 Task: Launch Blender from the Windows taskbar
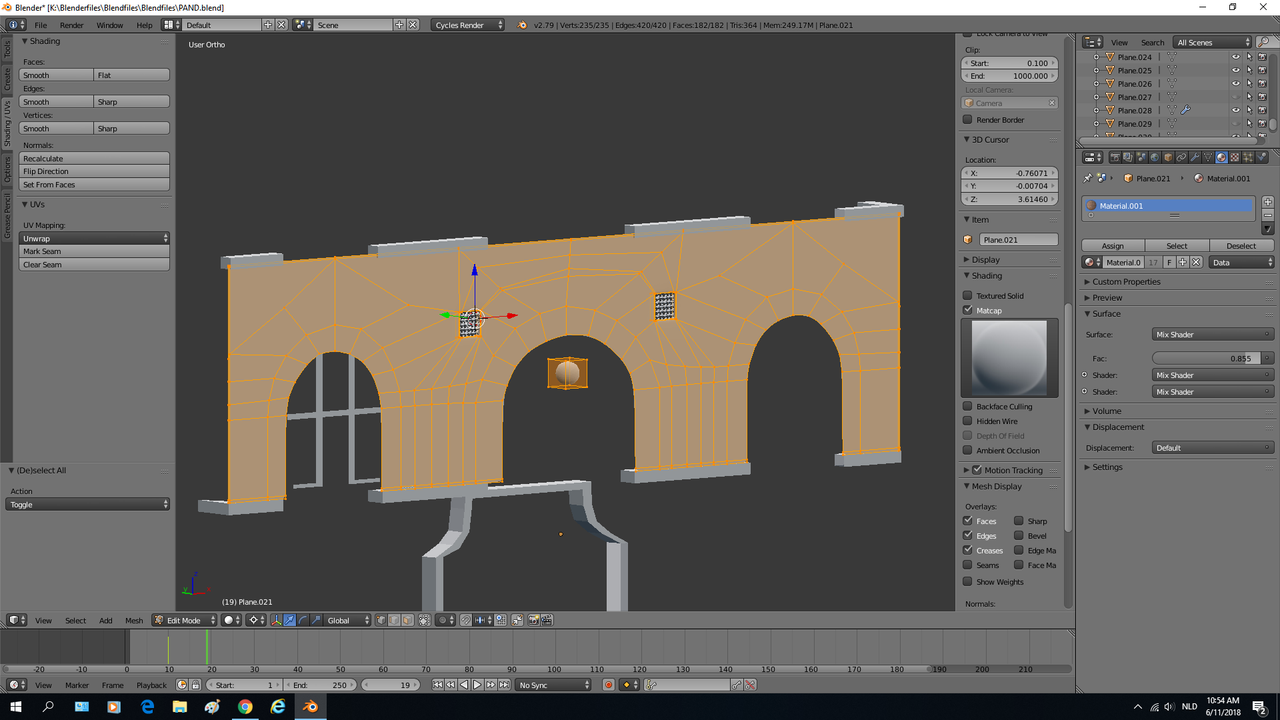[x=311, y=707]
